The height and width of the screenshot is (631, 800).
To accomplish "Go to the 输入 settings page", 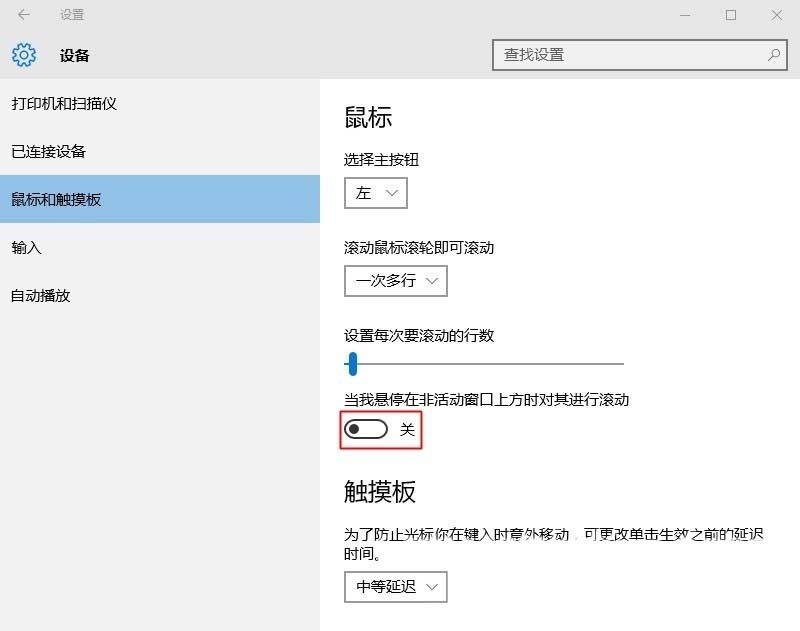I will (26, 248).
